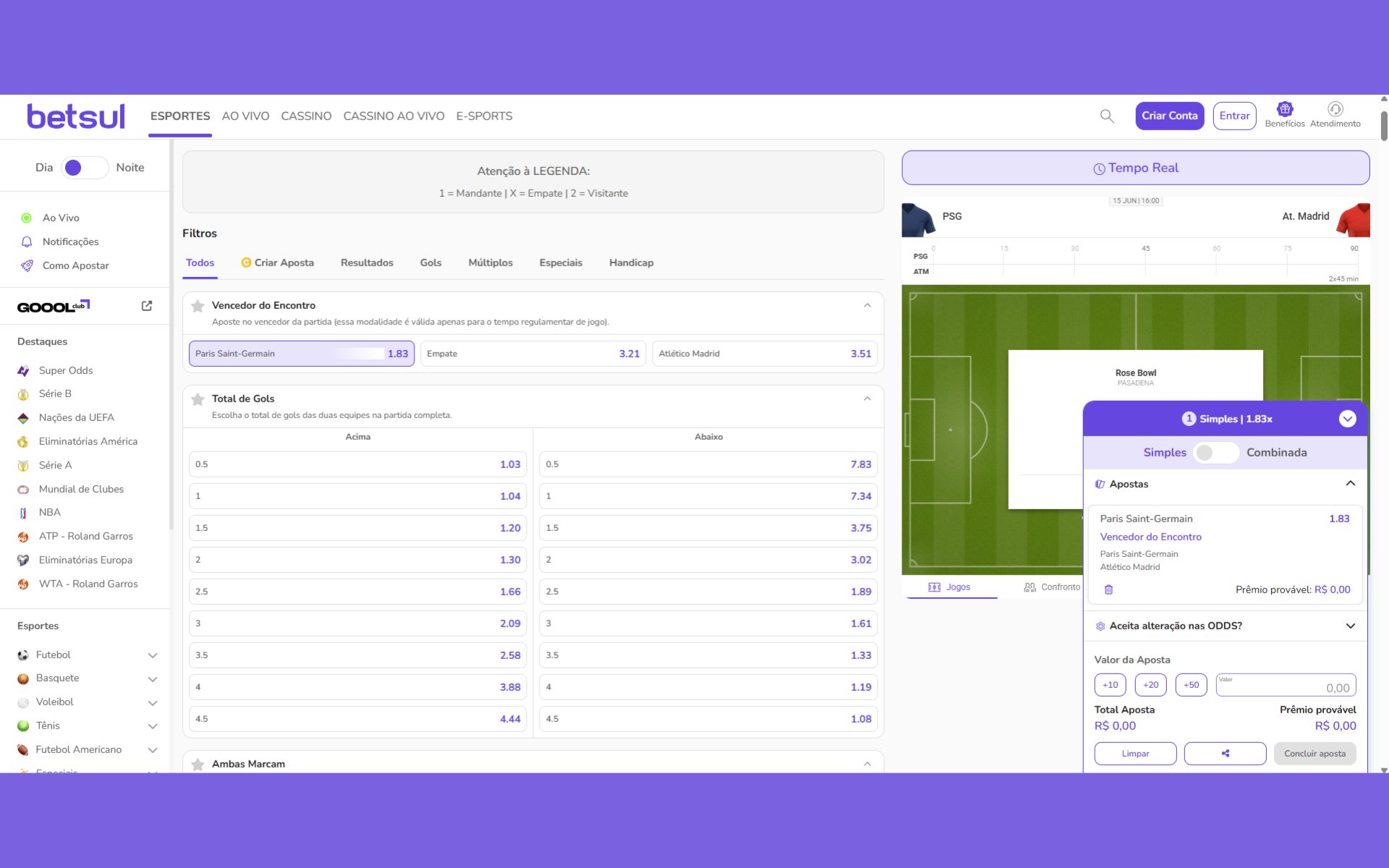Favorite the Vencedor do Encontro star
The height and width of the screenshot is (868, 1389).
pyautogui.click(x=197, y=306)
